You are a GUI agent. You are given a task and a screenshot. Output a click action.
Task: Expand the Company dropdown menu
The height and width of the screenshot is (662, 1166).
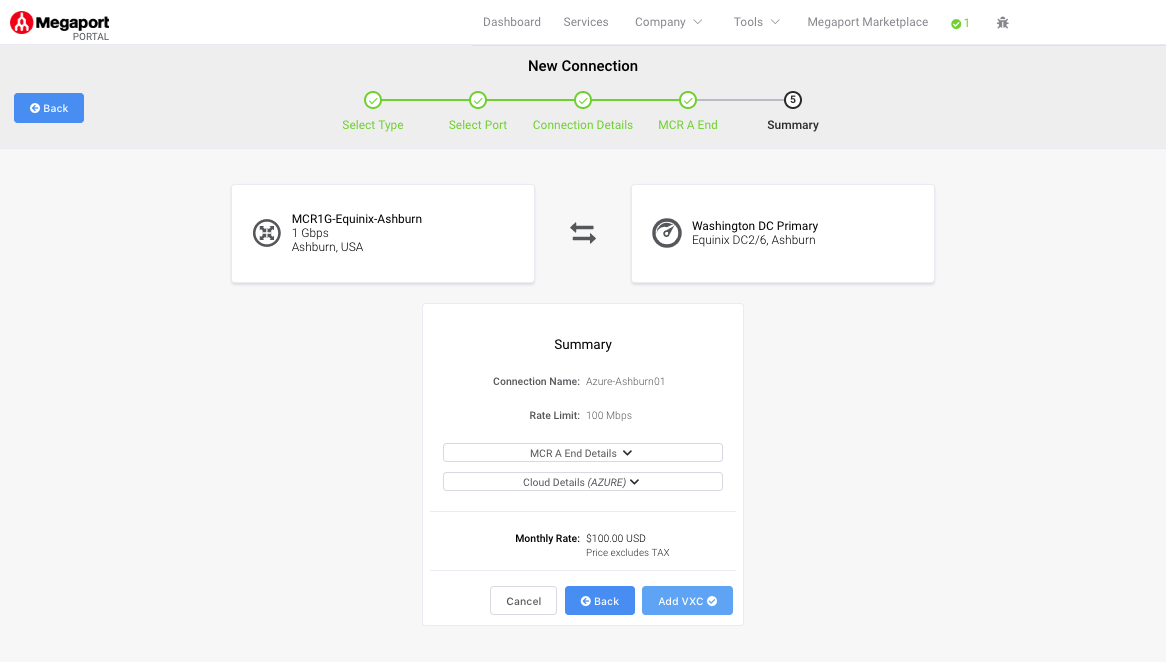point(669,22)
